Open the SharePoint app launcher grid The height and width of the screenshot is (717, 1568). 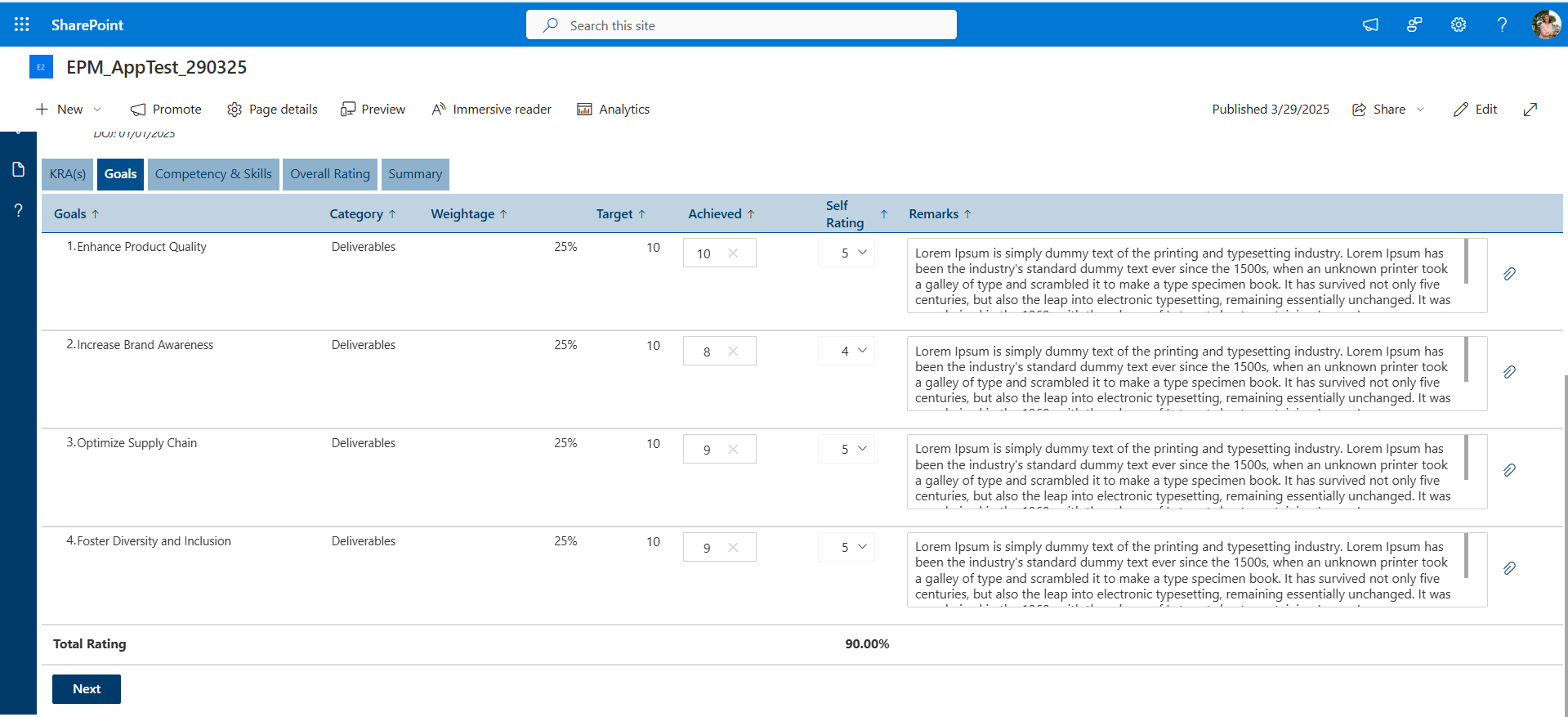[x=22, y=25]
